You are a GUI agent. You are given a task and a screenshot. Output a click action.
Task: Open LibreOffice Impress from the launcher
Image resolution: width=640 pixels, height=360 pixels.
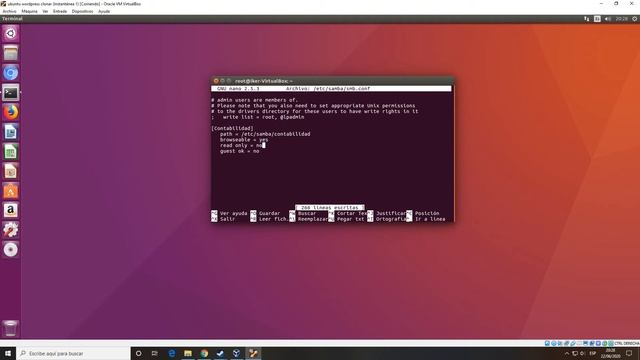[x=11, y=171]
